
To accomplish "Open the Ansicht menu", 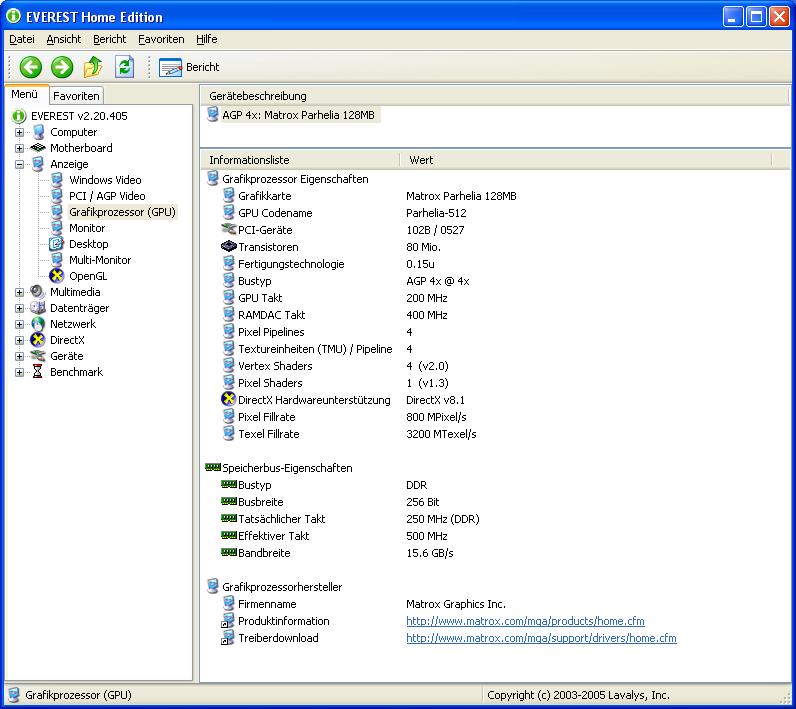I will click(63, 39).
